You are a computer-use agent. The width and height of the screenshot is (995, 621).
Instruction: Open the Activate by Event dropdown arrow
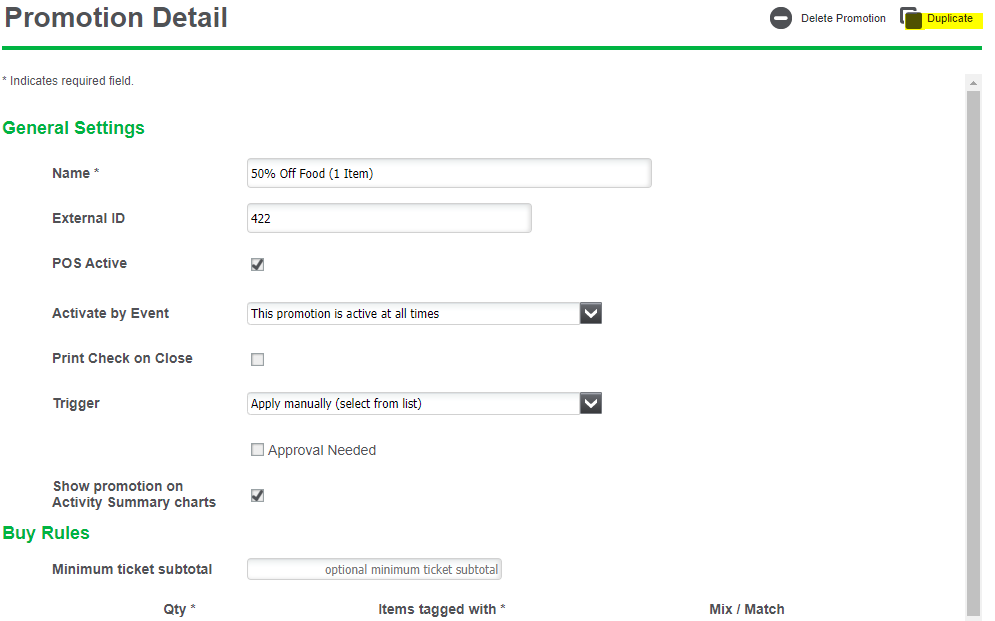pyautogui.click(x=591, y=314)
